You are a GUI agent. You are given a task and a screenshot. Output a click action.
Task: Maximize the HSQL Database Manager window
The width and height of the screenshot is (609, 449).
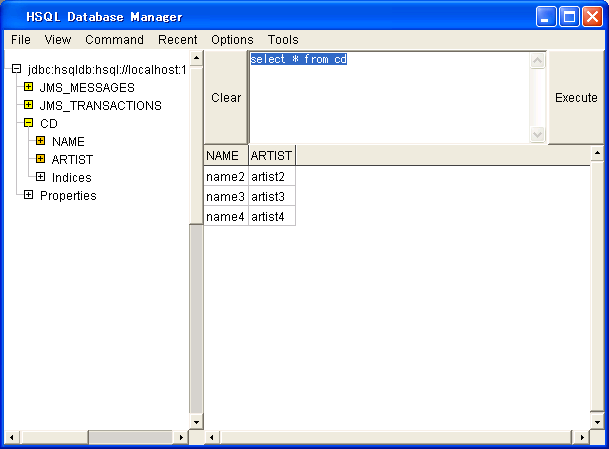point(569,16)
